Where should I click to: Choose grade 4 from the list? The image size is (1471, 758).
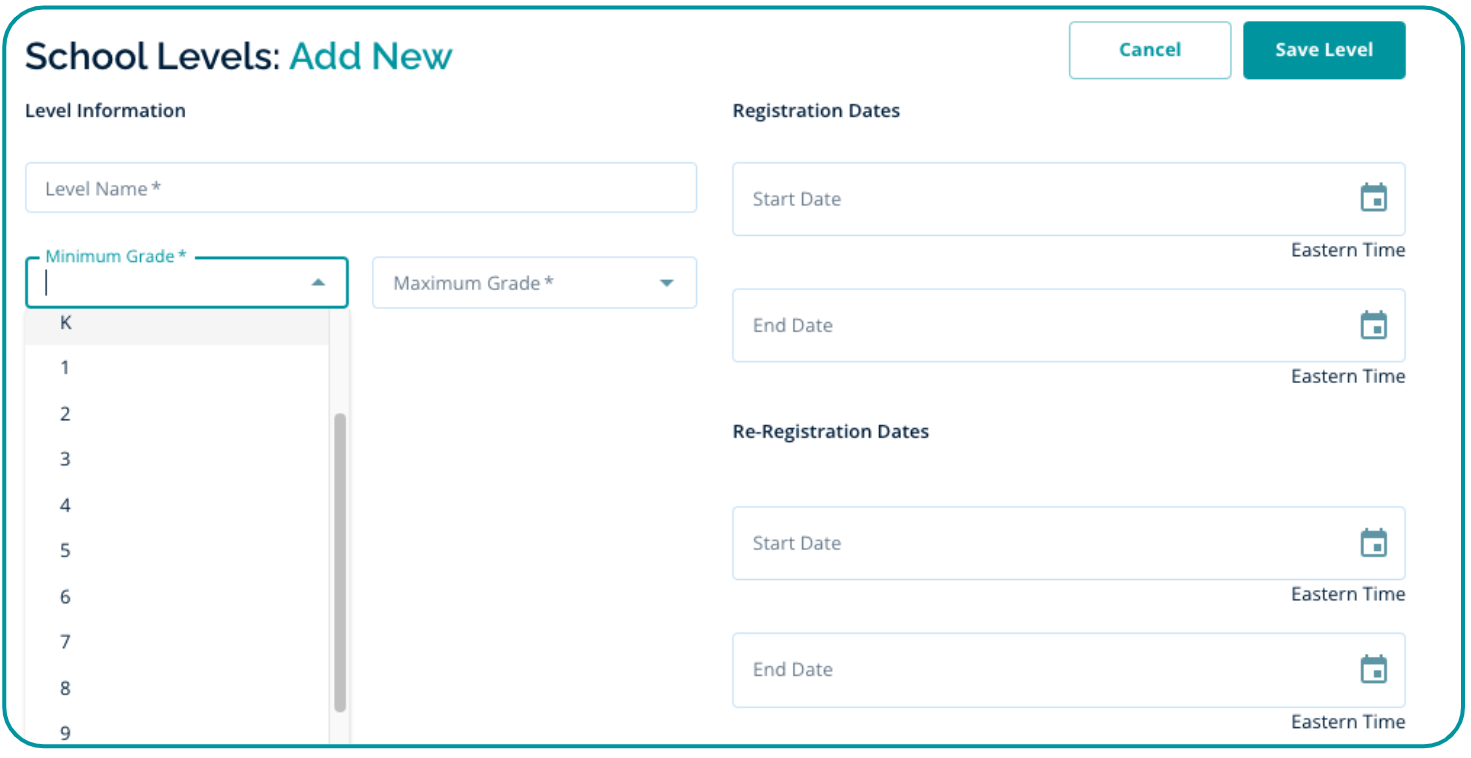point(66,506)
